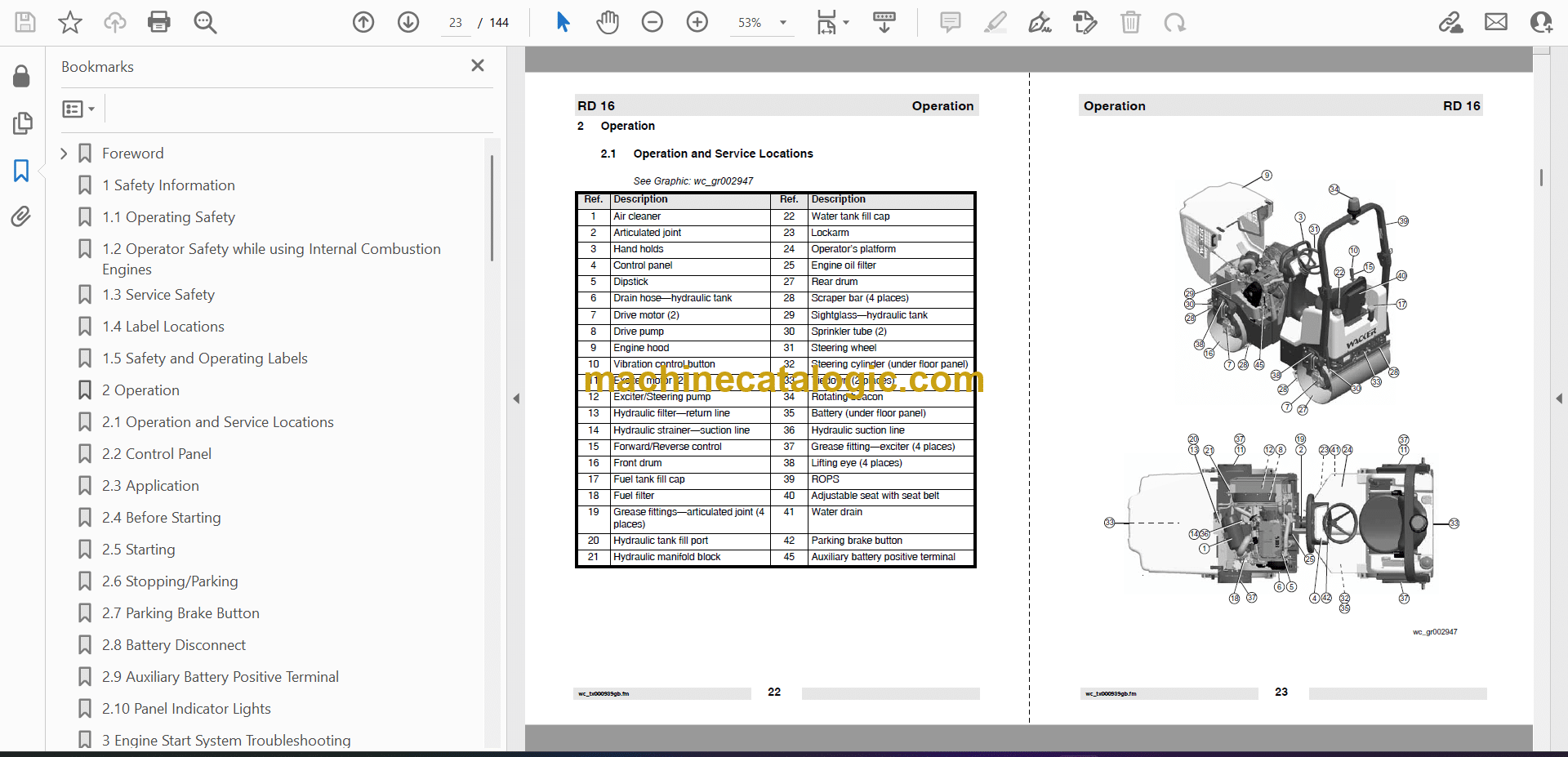Add a sticky note comment
Screen dimensions: 1568x757
951,22
